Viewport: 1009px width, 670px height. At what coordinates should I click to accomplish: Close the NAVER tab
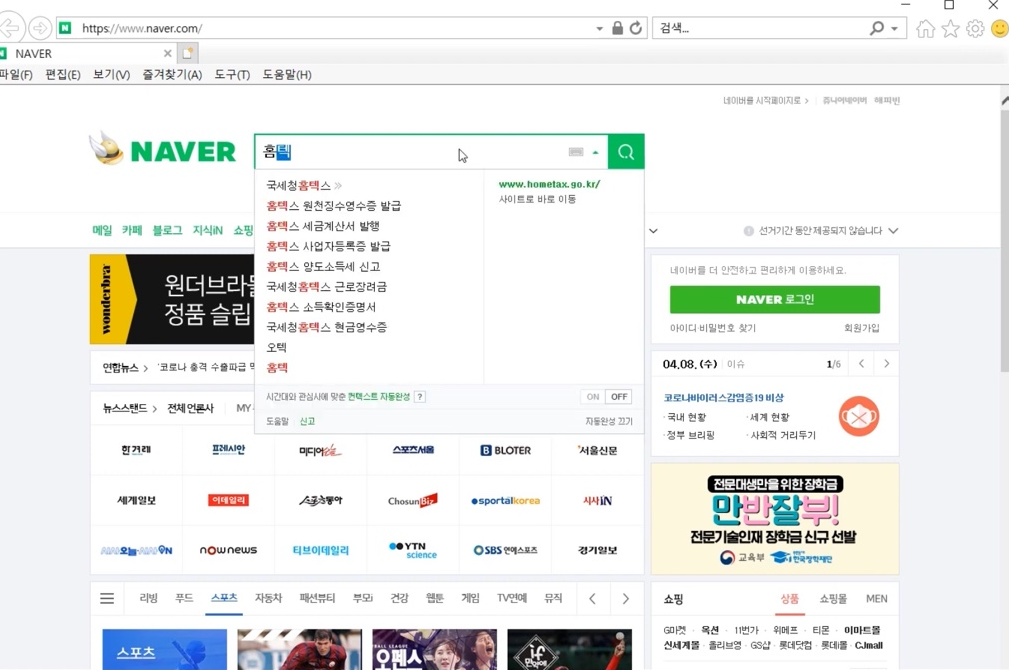pyautogui.click(x=167, y=53)
